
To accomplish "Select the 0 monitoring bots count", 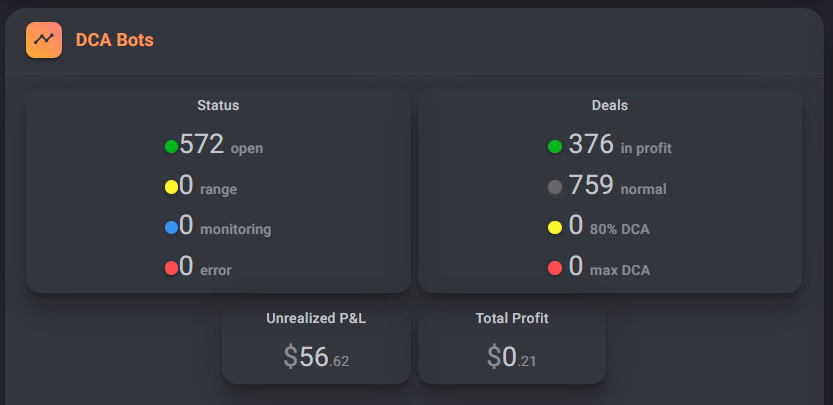I will coord(186,226).
